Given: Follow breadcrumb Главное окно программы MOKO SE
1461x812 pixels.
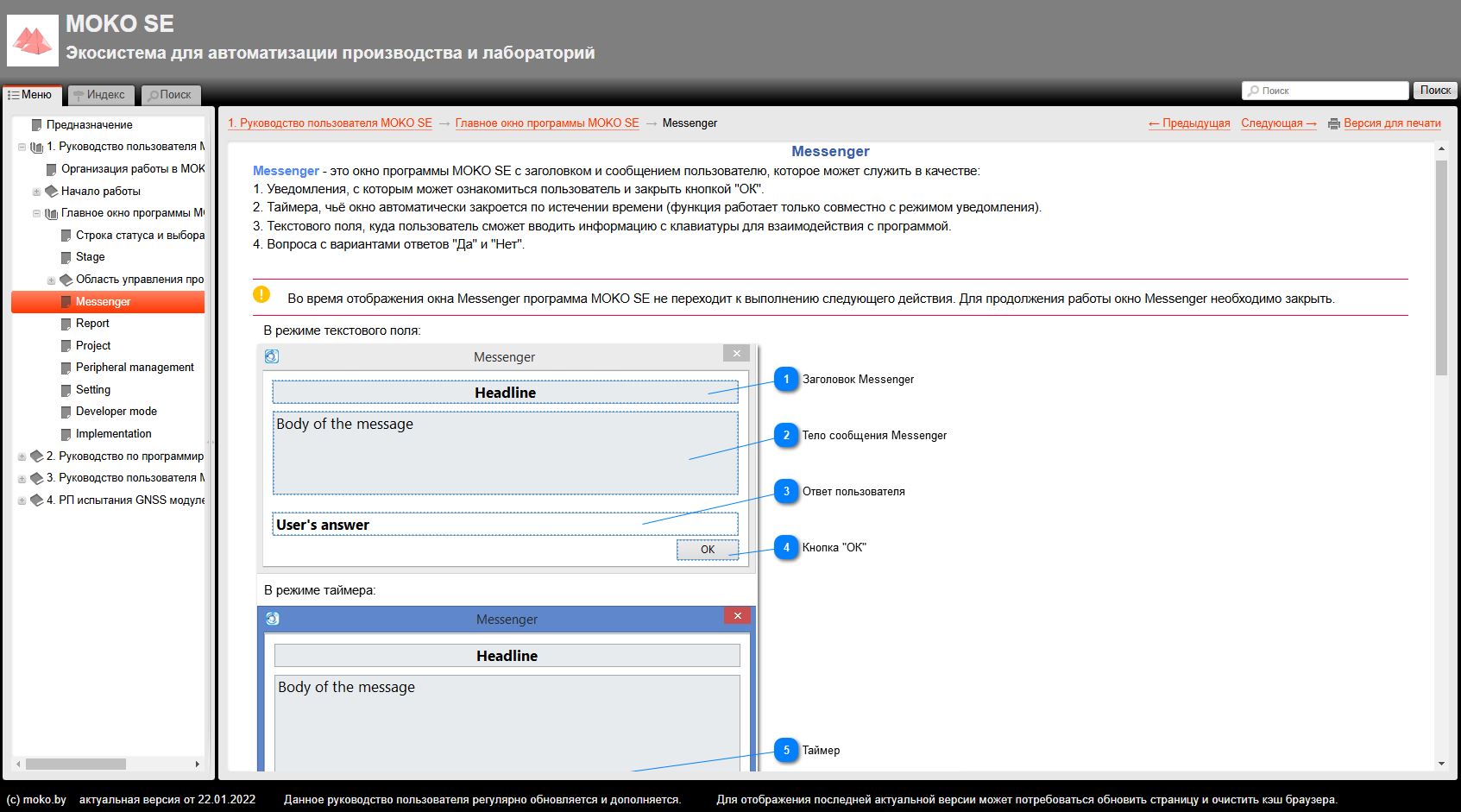Looking at the screenshot, I should pyautogui.click(x=547, y=123).
